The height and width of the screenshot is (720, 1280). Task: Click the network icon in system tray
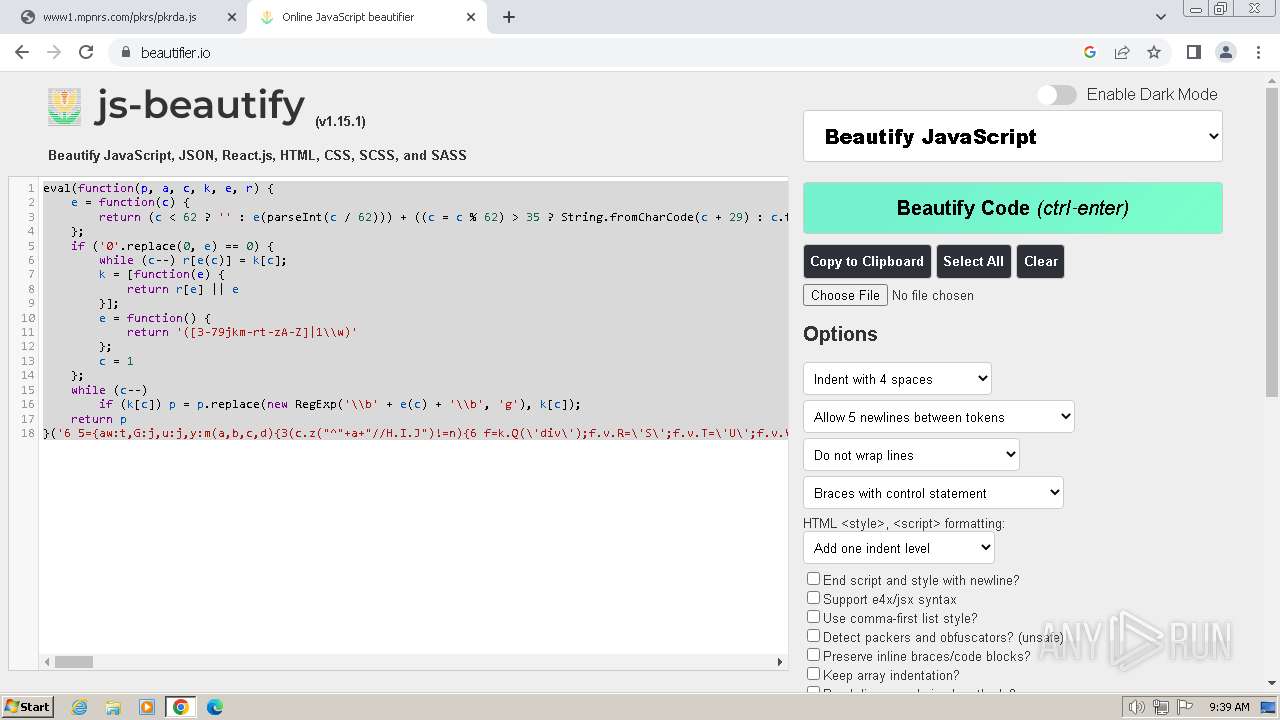point(1161,707)
